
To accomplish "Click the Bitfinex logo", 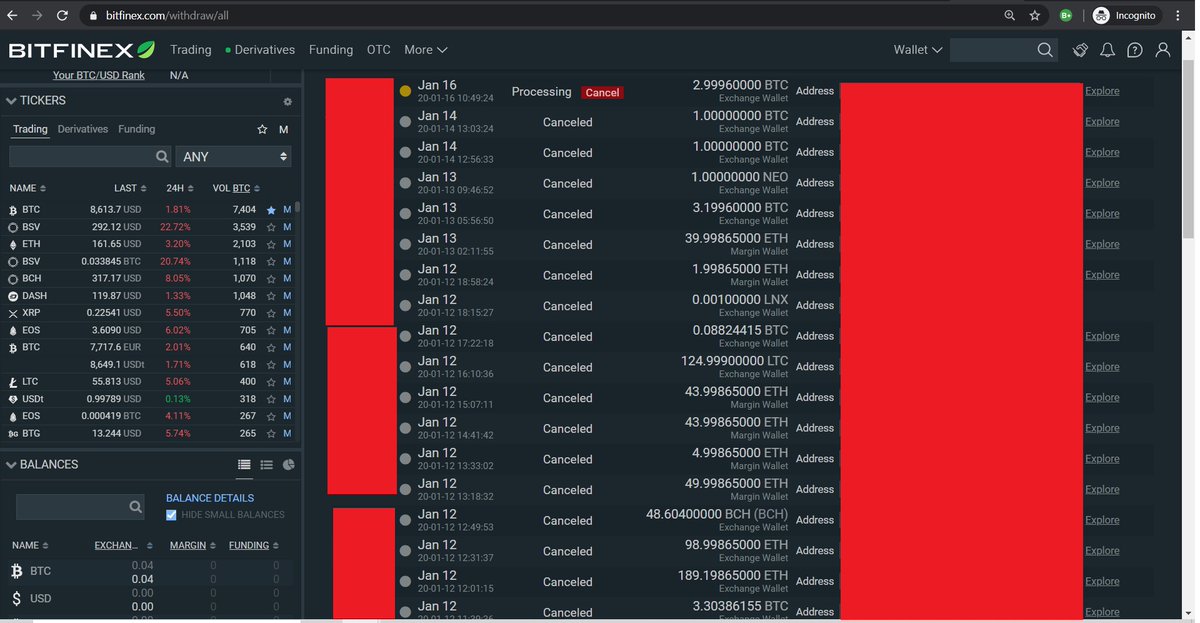I will 82,50.
